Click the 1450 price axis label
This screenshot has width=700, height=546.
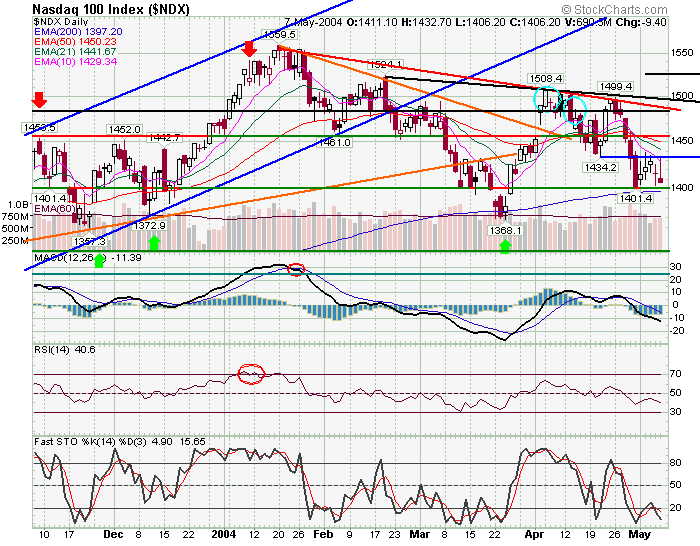pyautogui.click(x=682, y=141)
